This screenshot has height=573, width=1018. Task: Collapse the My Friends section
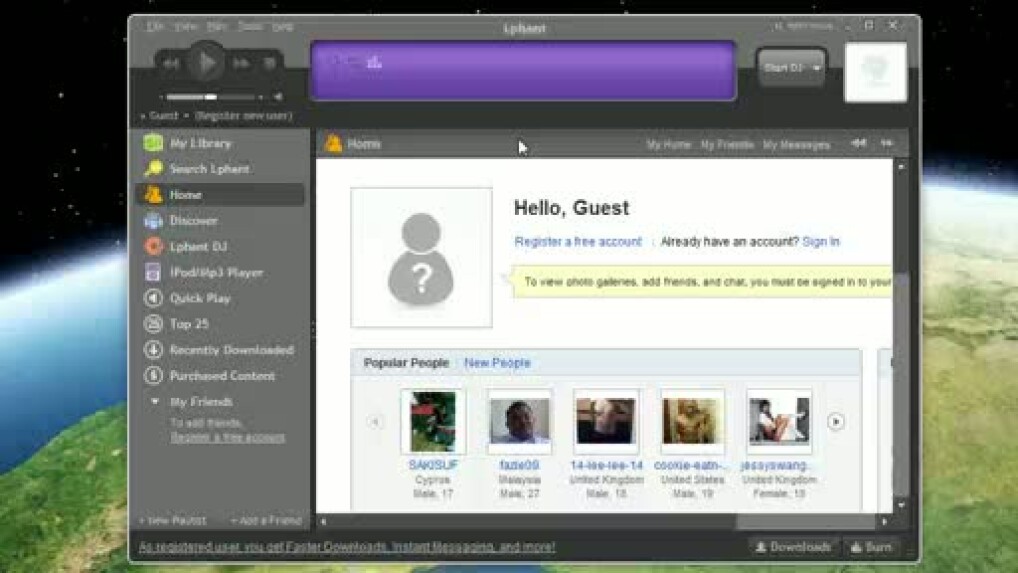coord(154,402)
